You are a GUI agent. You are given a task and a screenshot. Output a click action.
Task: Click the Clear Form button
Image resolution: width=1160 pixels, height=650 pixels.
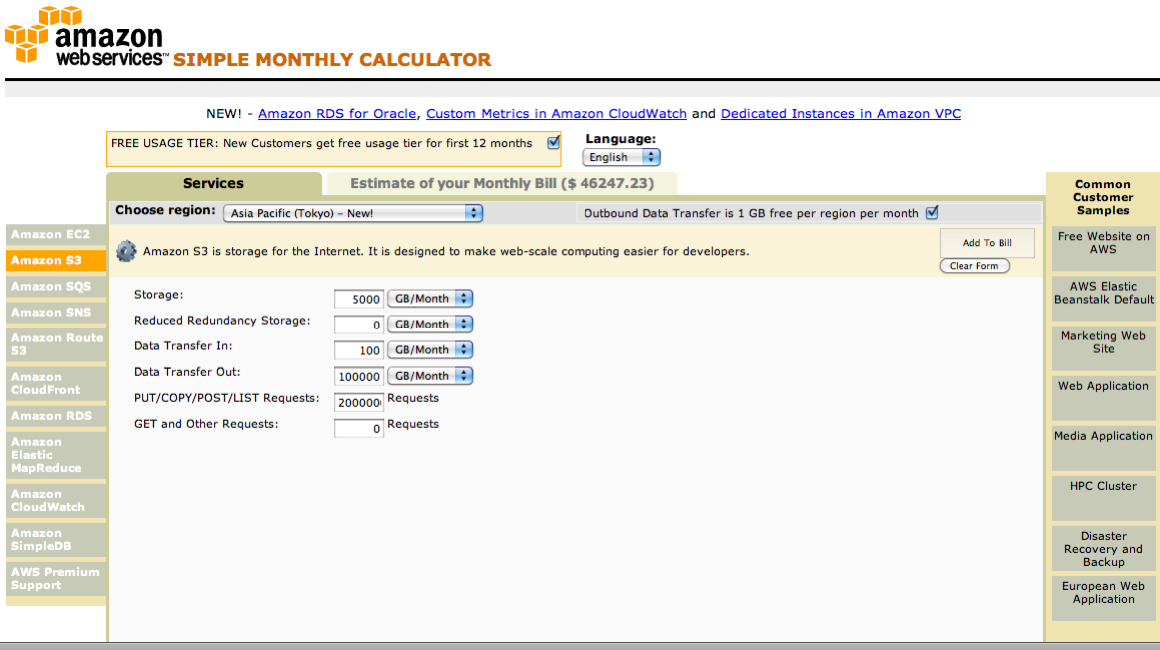pos(974,266)
